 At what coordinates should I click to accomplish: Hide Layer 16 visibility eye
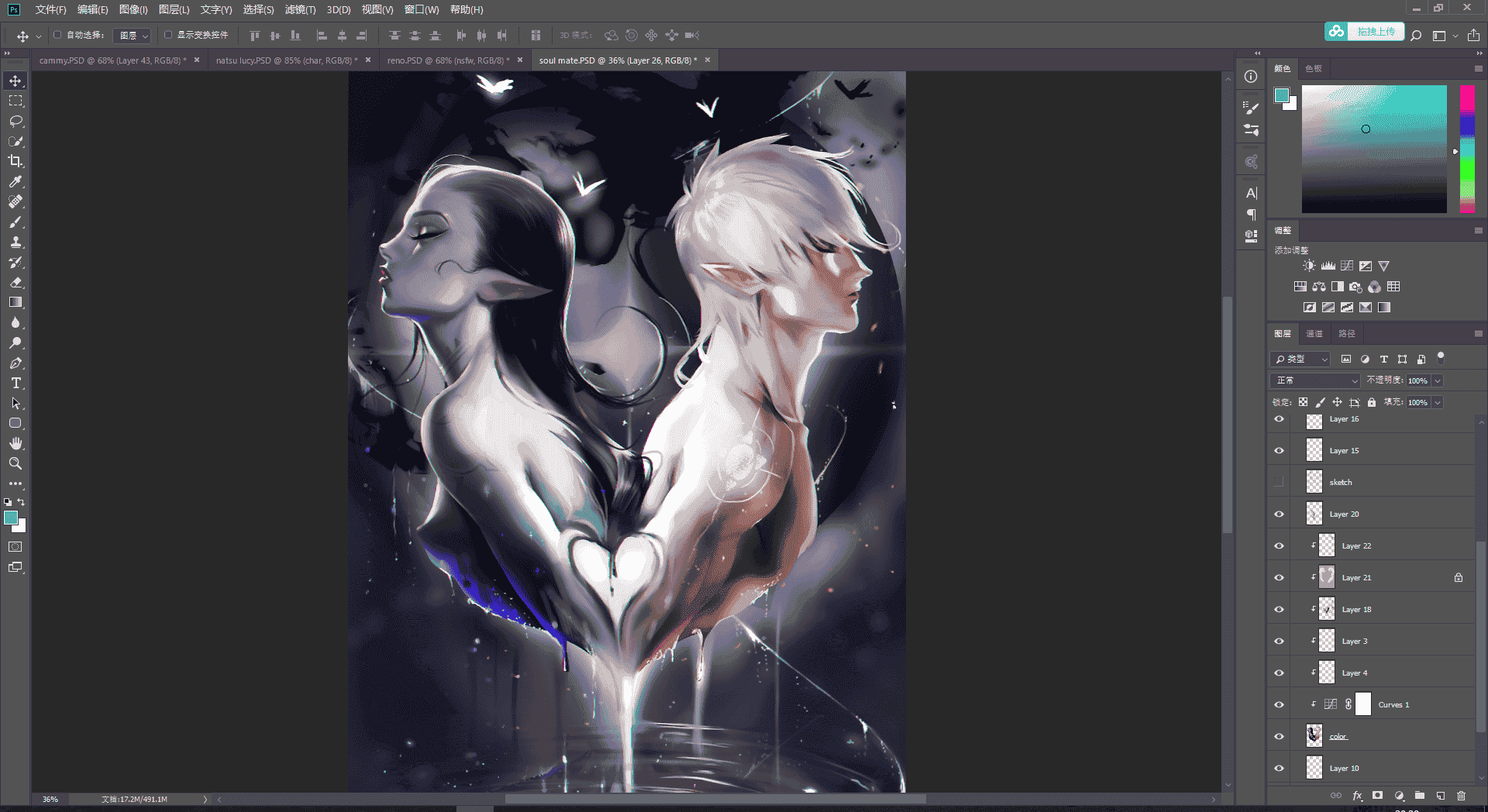[x=1279, y=419]
